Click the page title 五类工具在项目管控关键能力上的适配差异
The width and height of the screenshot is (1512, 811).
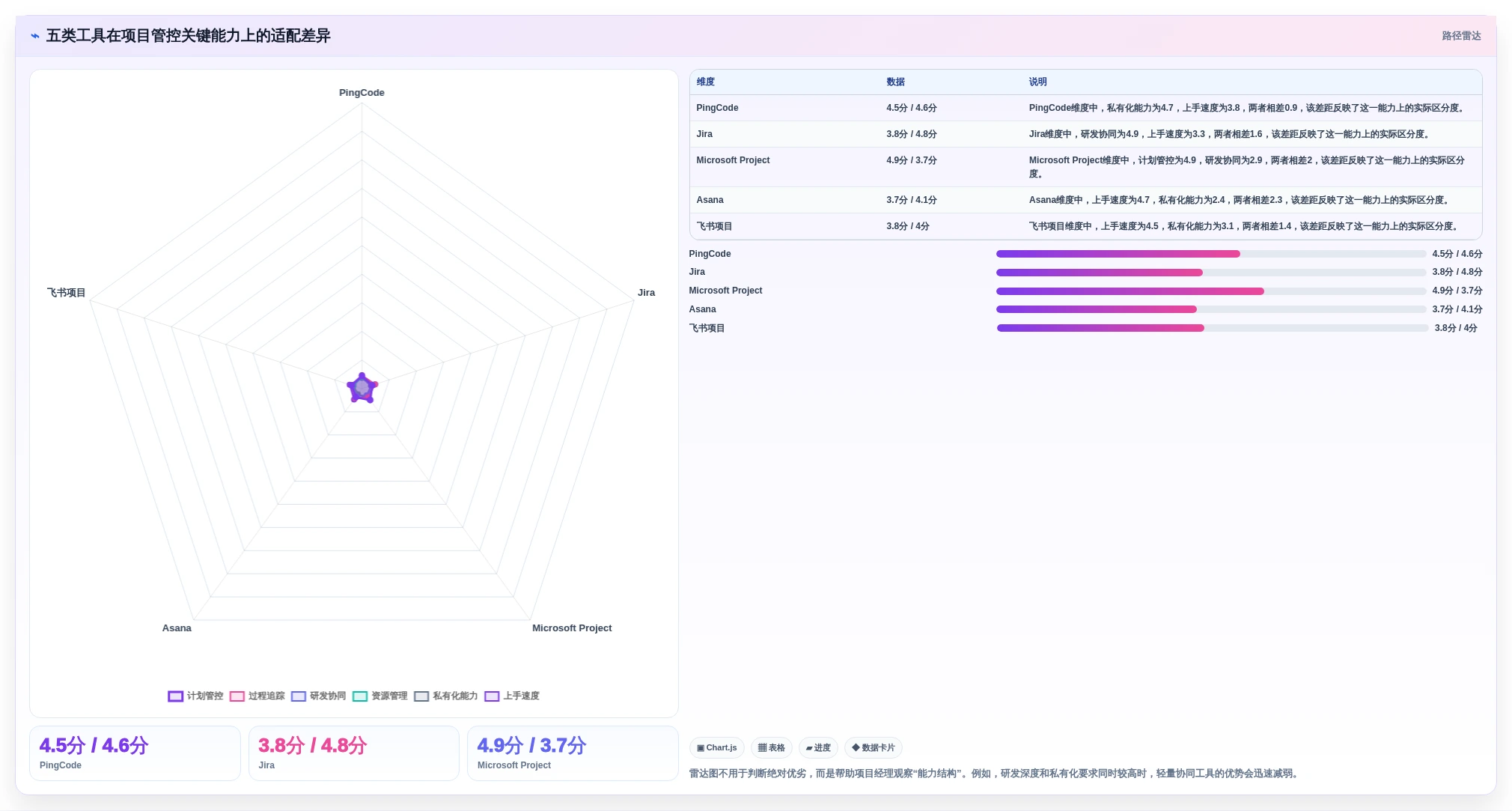point(189,36)
